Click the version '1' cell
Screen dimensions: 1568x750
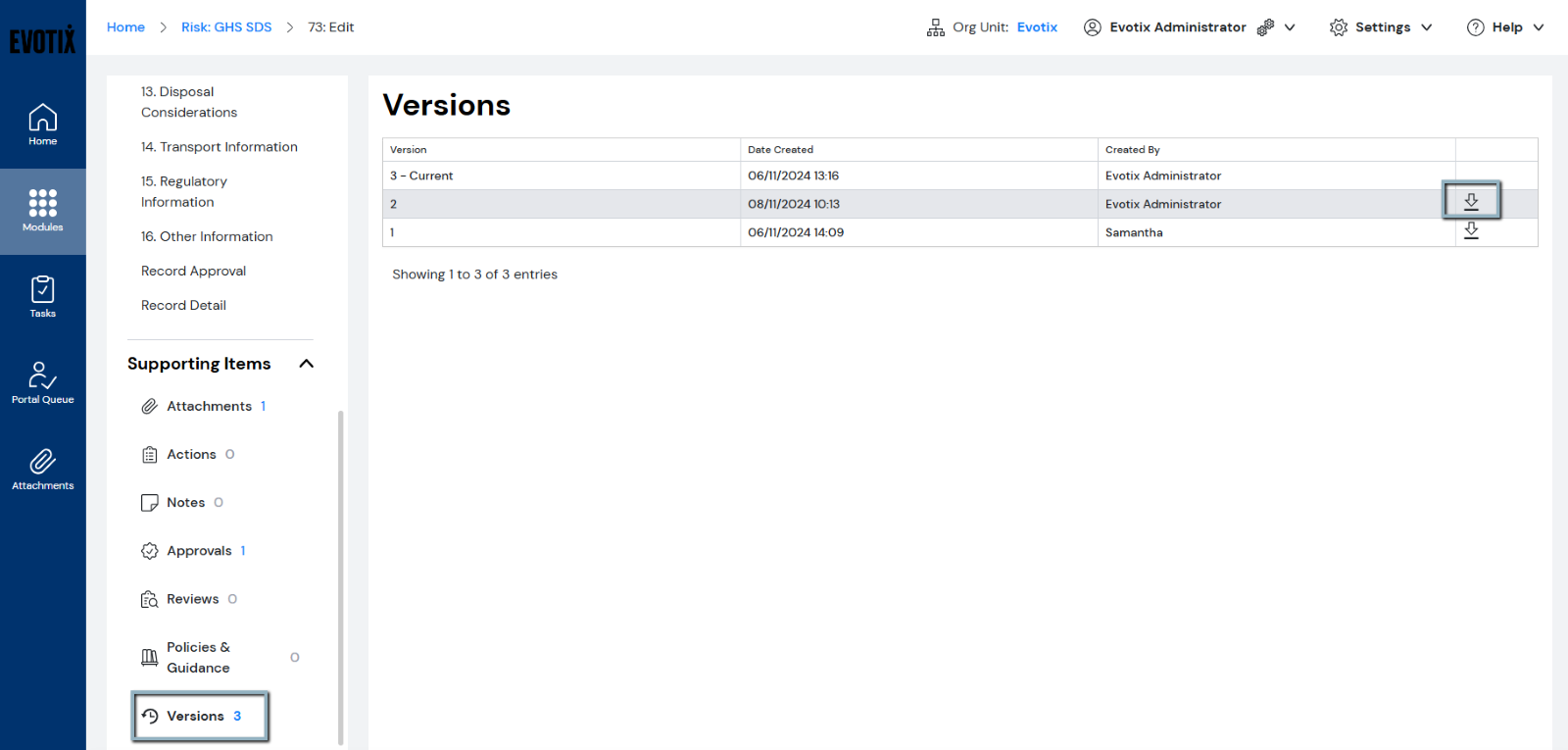[561, 232]
